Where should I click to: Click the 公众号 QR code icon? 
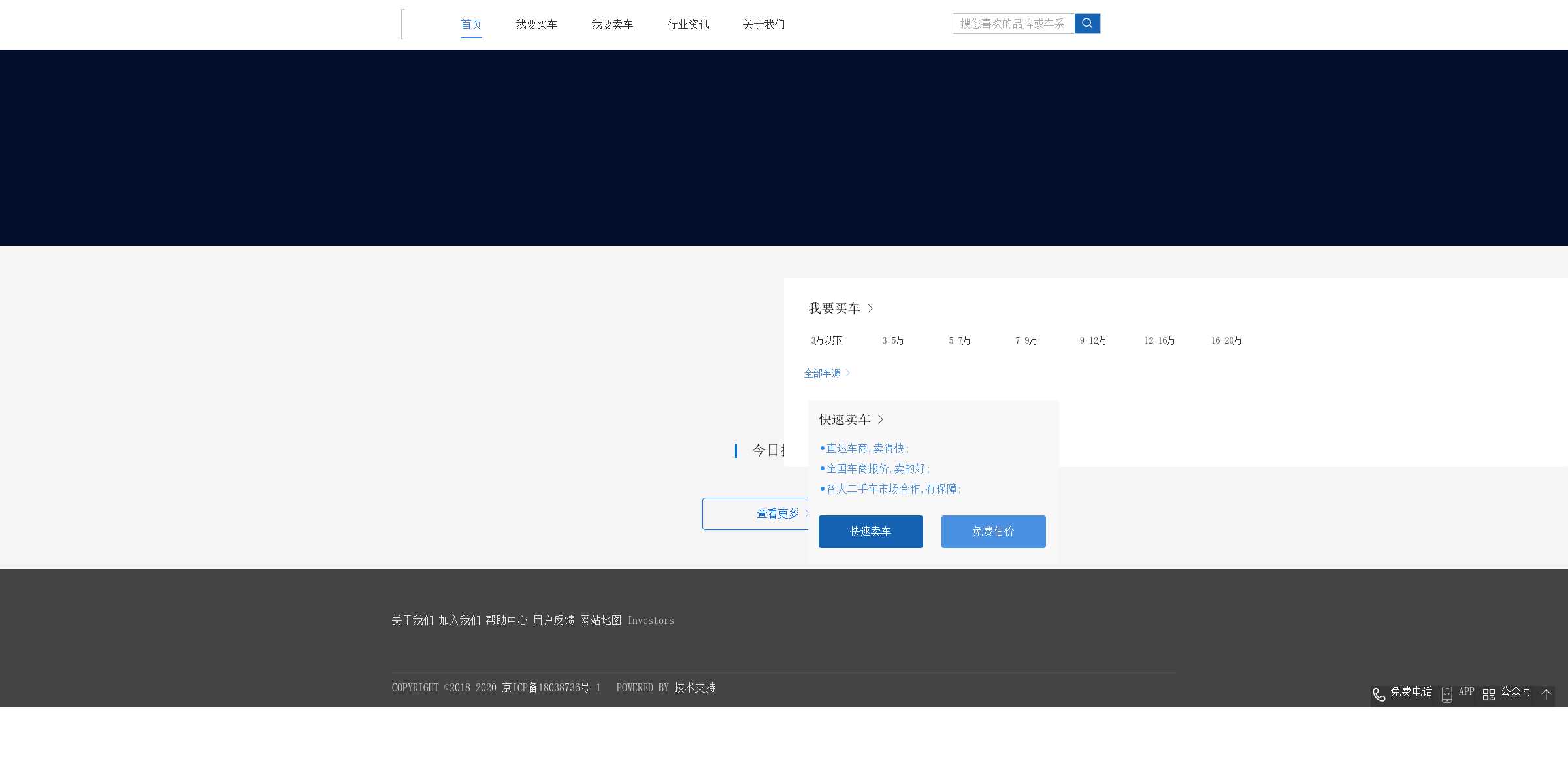pos(1489,694)
